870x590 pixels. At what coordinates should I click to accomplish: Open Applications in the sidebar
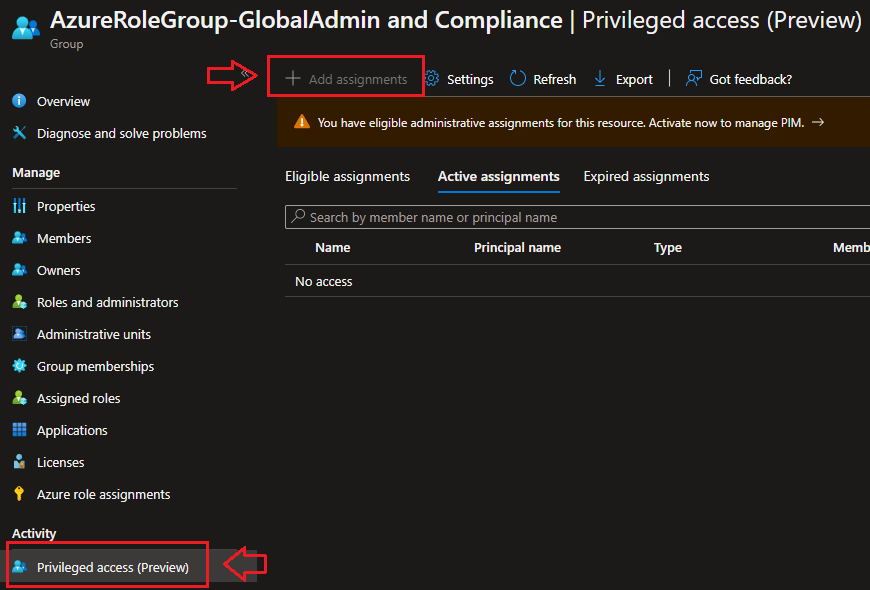tap(72, 430)
